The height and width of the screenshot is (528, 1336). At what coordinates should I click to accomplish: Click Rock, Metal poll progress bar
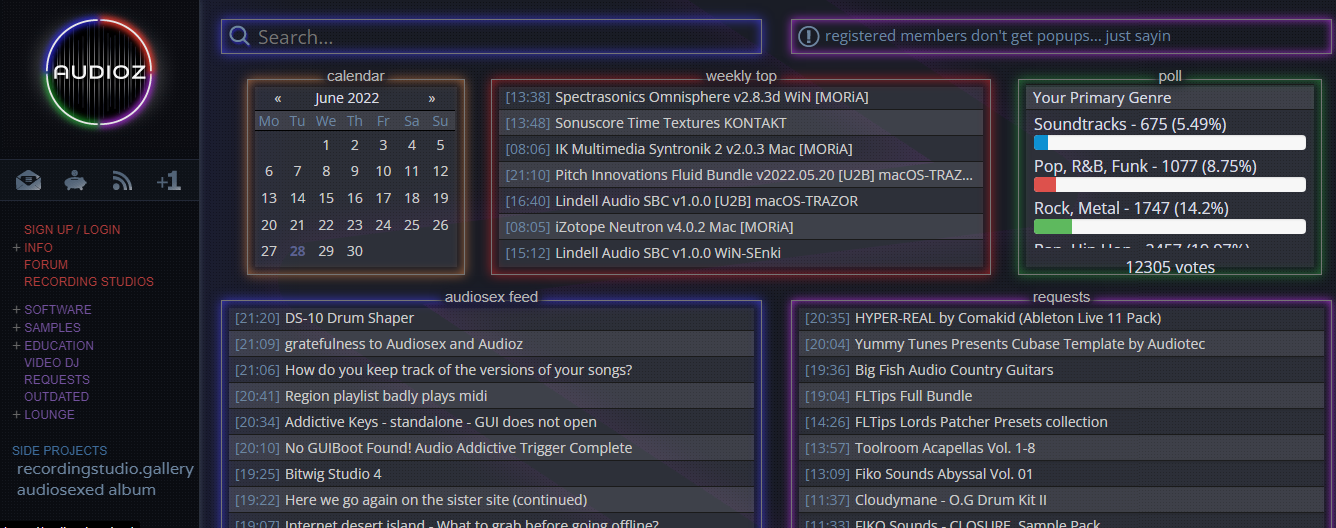pyautogui.click(x=1170, y=227)
